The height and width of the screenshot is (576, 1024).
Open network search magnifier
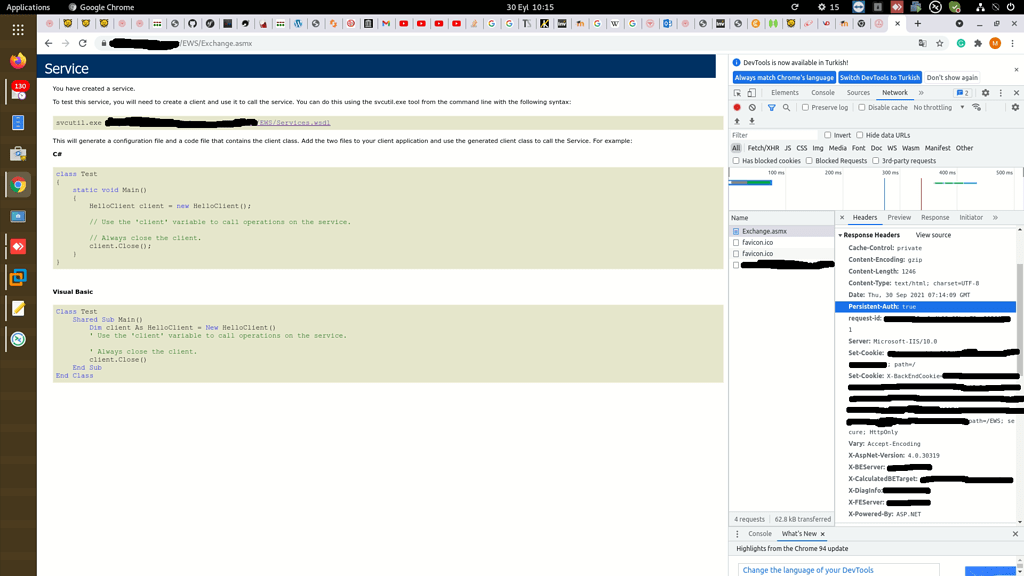pyautogui.click(x=786, y=107)
